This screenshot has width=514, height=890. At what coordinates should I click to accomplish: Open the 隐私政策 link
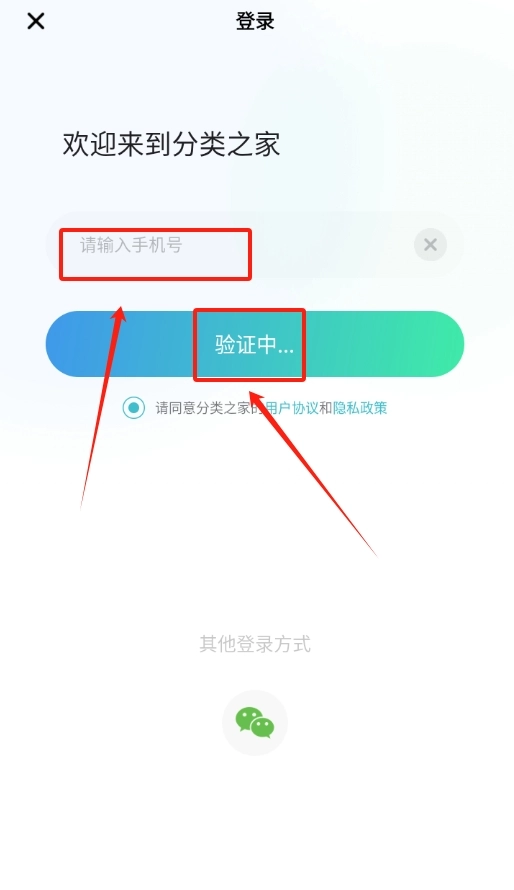(360, 408)
